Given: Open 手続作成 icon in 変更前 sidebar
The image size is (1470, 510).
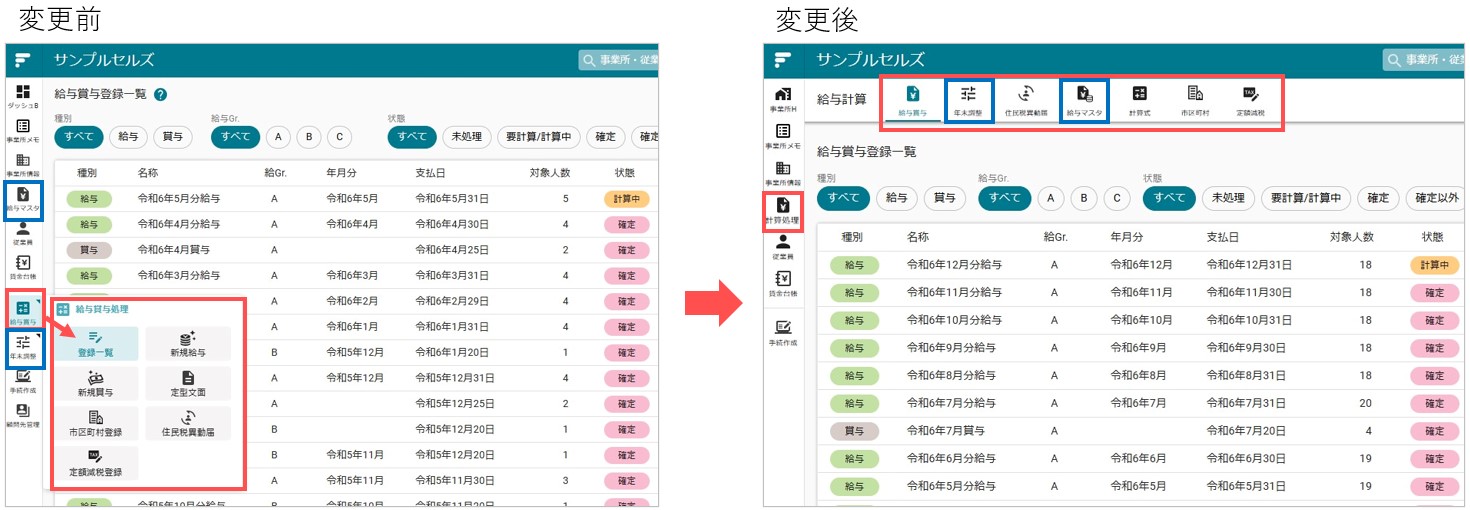Looking at the screenshot, I should 23,382.
